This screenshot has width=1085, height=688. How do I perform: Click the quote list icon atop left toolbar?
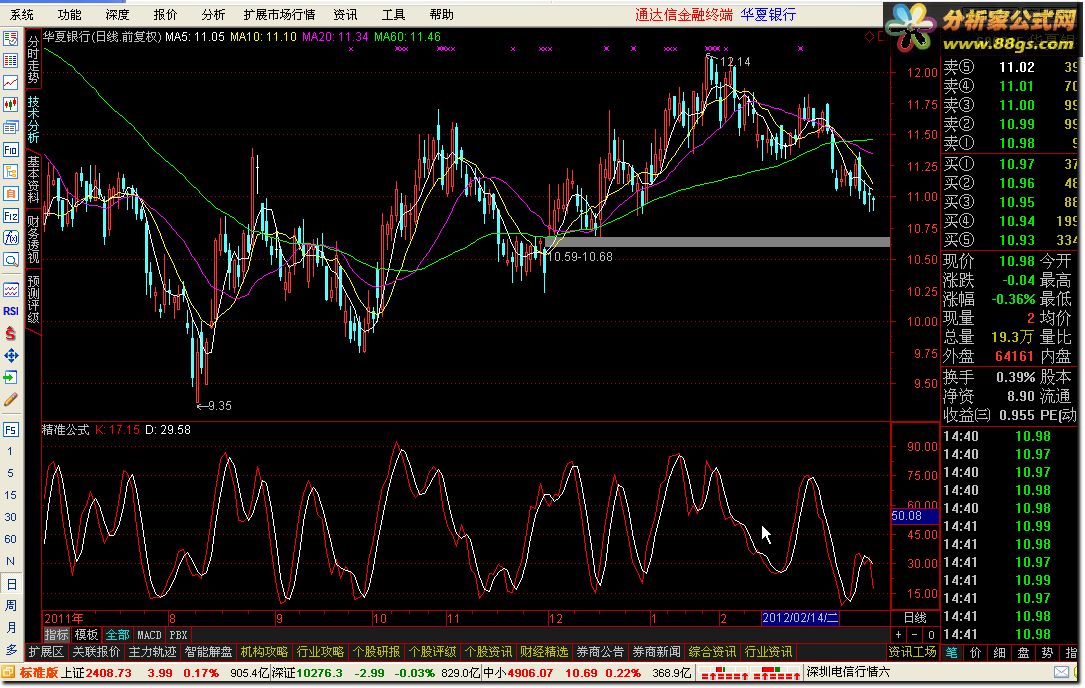click(10, 38)
